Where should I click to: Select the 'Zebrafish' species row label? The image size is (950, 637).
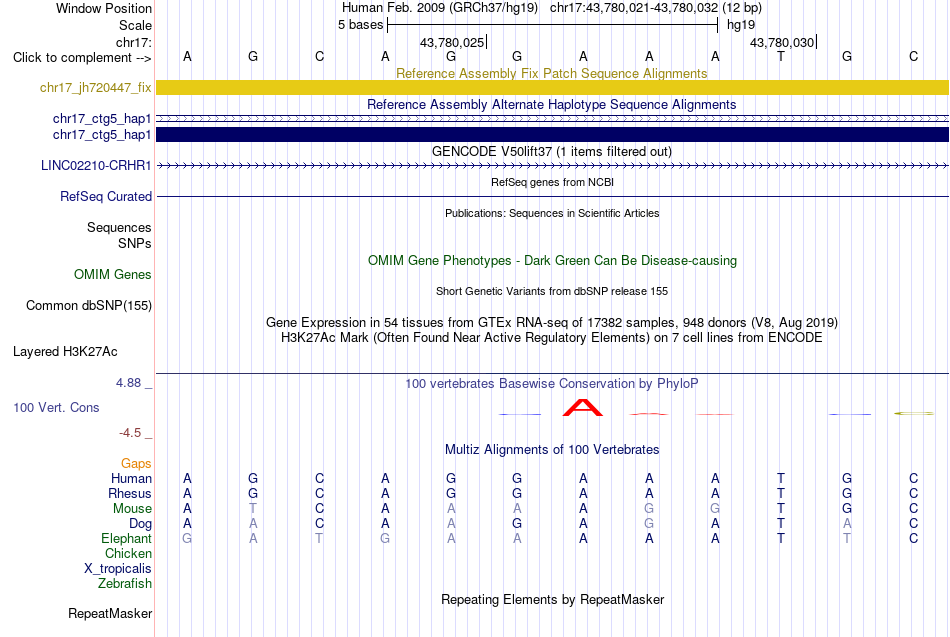point(125,583)
